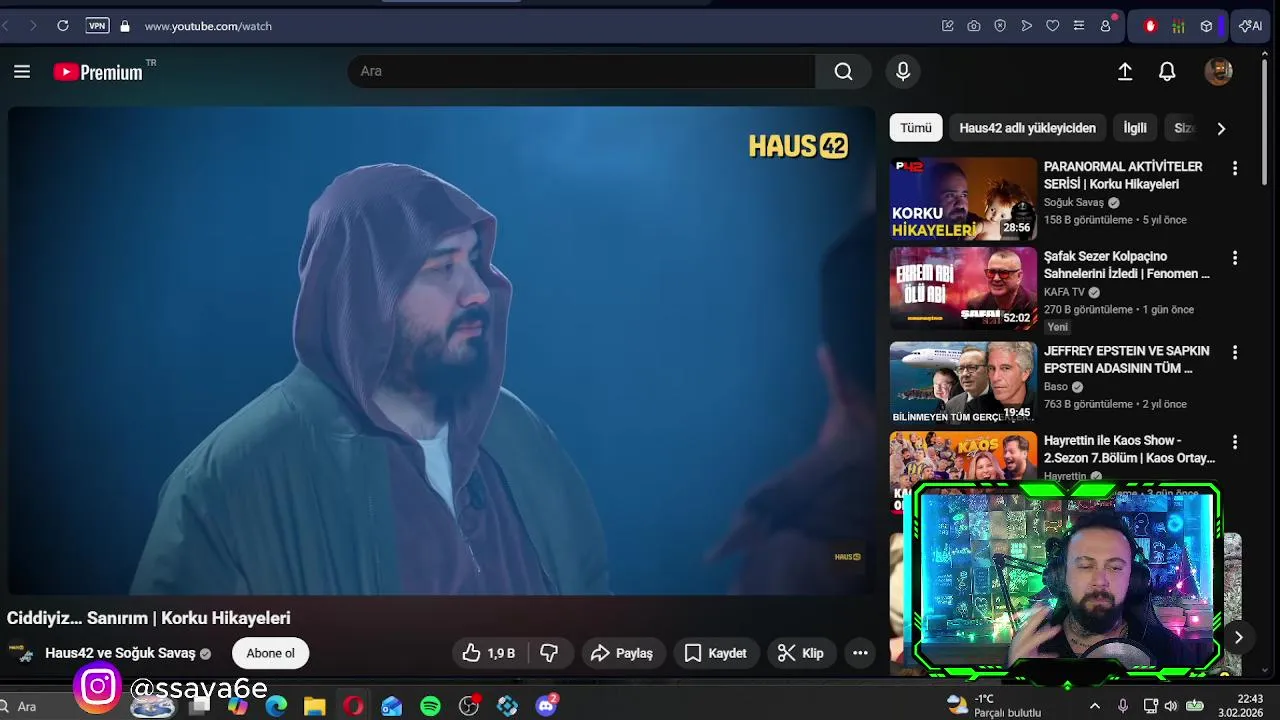Click the HAUS 42 logo on video
The width and height of the screenshot is (1280, 720).
click(798, 145)
